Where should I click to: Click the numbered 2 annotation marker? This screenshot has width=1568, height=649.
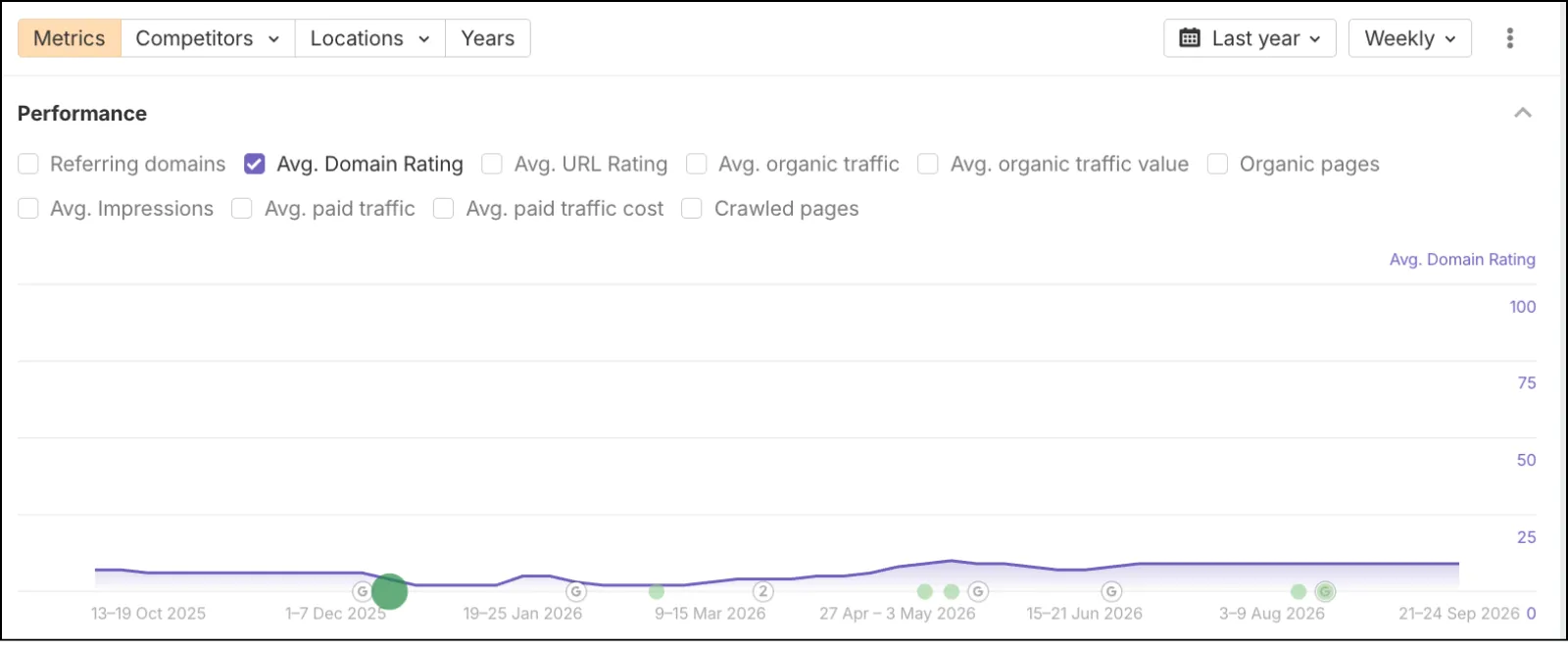click(x=763, y=591)
